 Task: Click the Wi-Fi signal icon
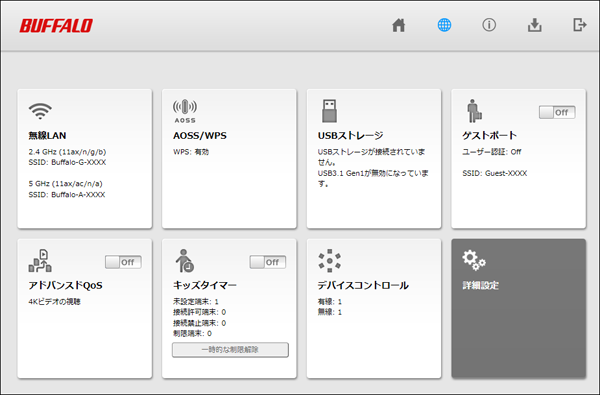[x=40, y=111]
